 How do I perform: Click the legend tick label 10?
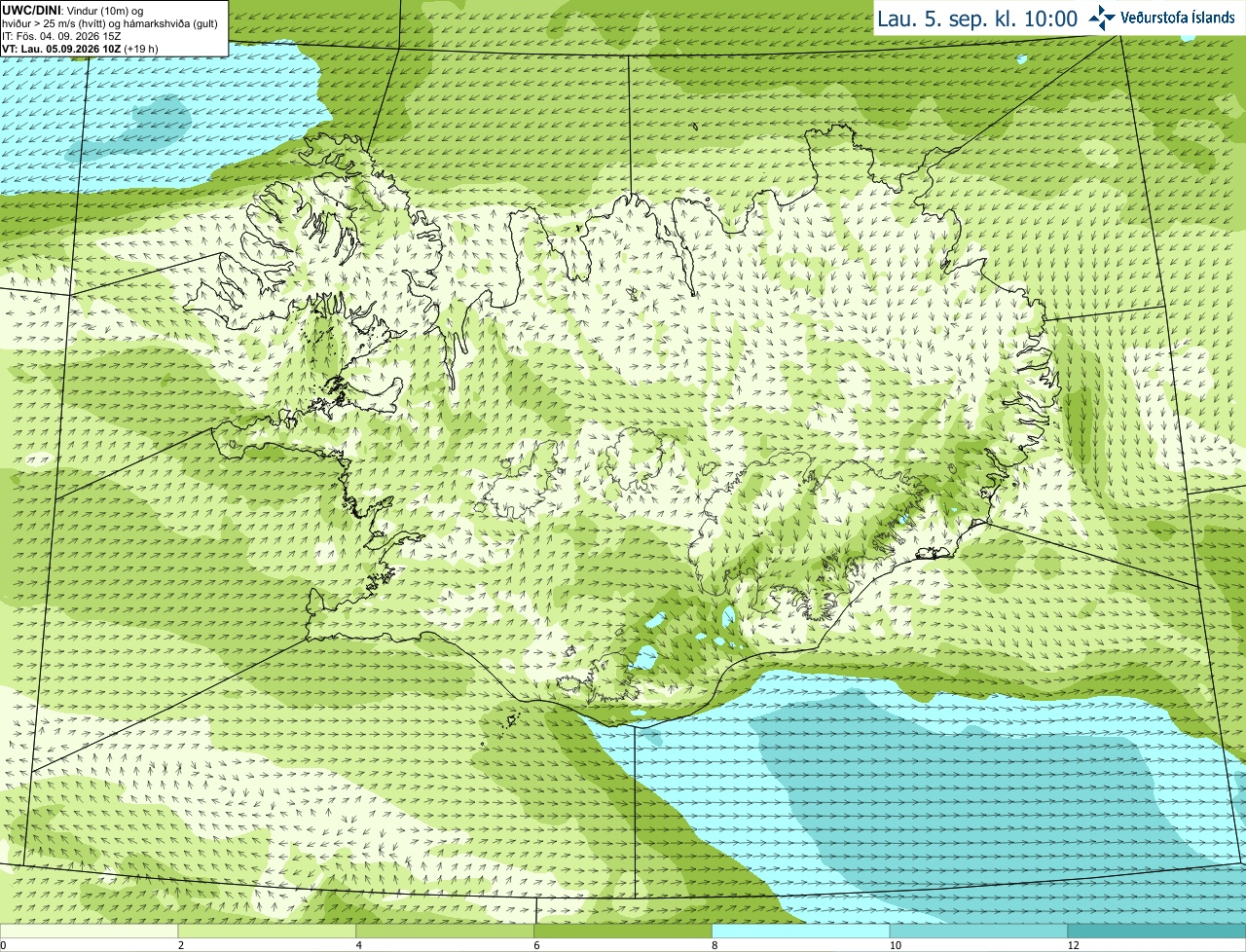coord(895,945)
